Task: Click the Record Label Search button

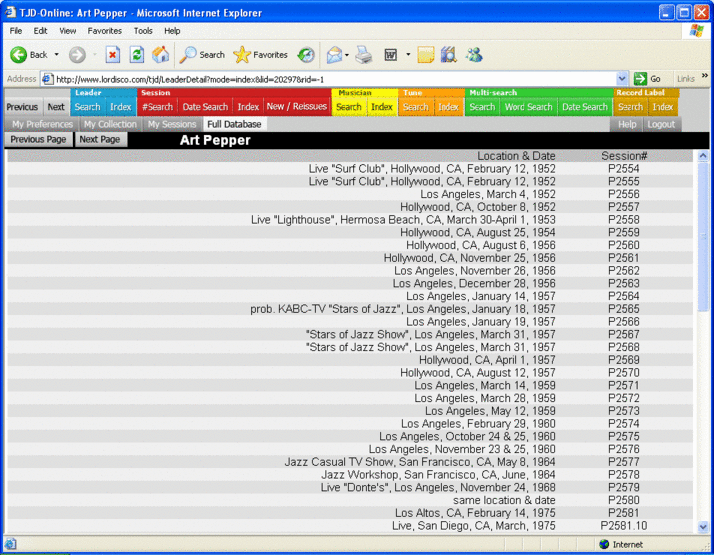Action: click(x=630, y=107)
